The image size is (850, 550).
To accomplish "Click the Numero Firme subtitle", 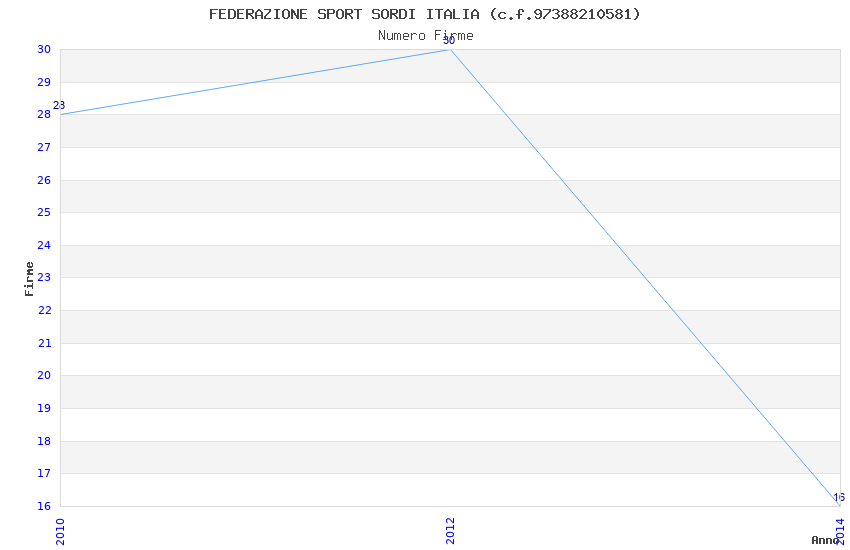I will pos(426,36).
